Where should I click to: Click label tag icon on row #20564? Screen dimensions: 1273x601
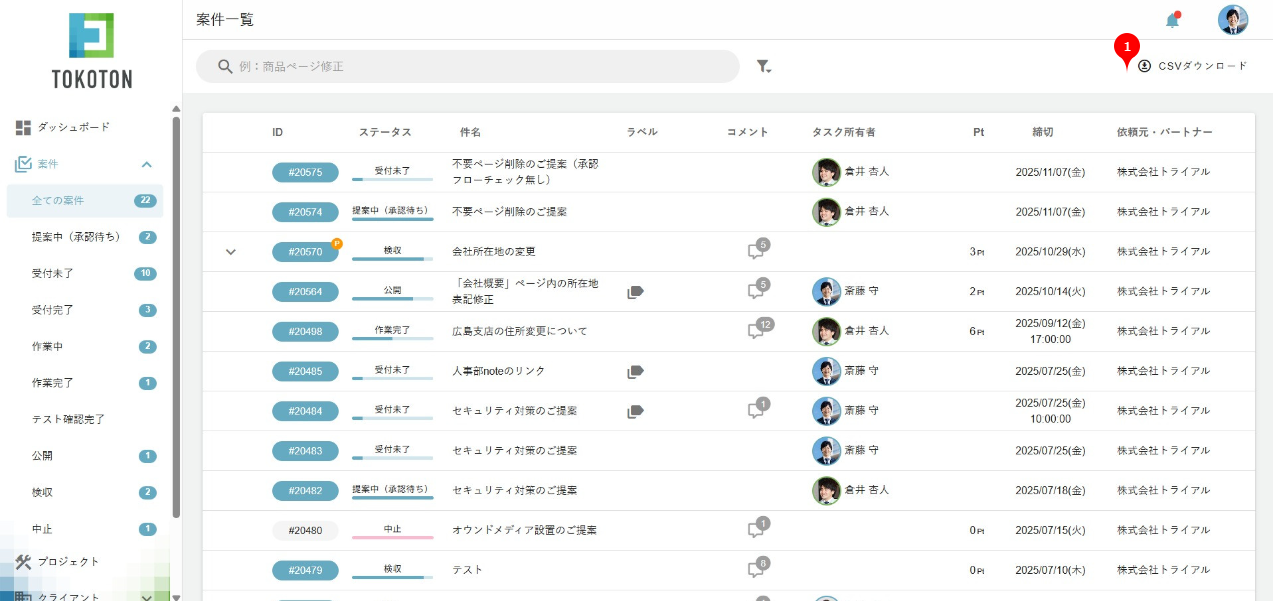pyautogui.click(x=635, y=291)
